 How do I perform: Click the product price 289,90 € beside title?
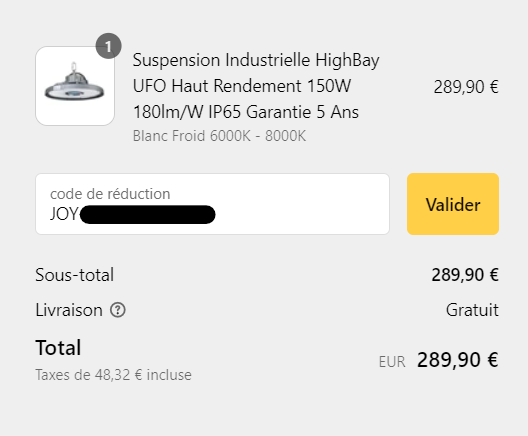[466, 87]
